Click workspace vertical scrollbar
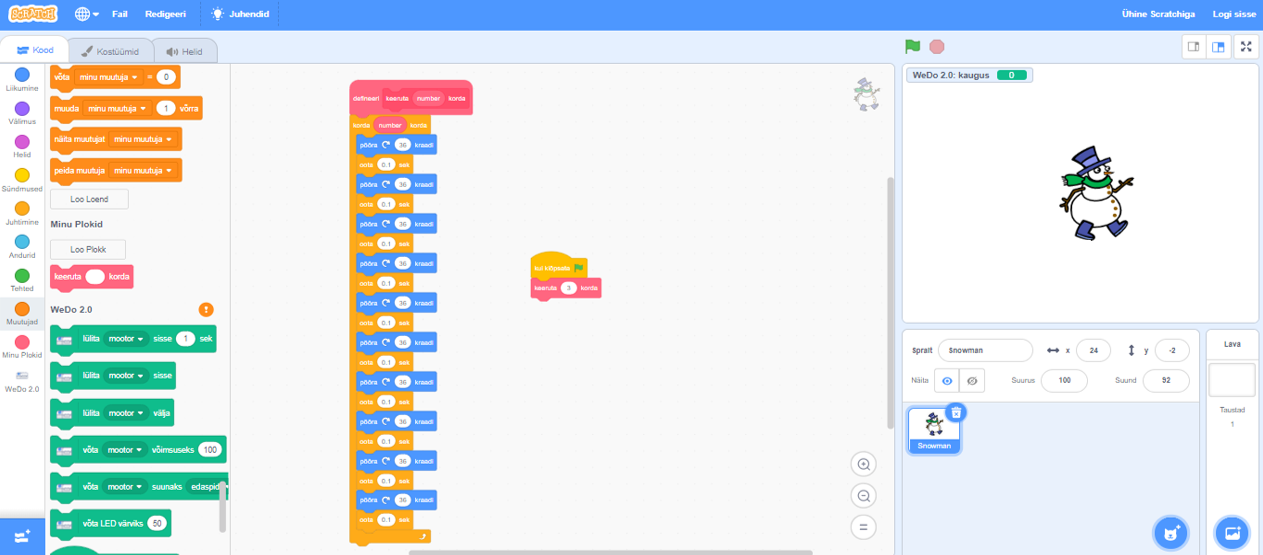The width and height of the screenshot is (1263, 555). [890, 303]
